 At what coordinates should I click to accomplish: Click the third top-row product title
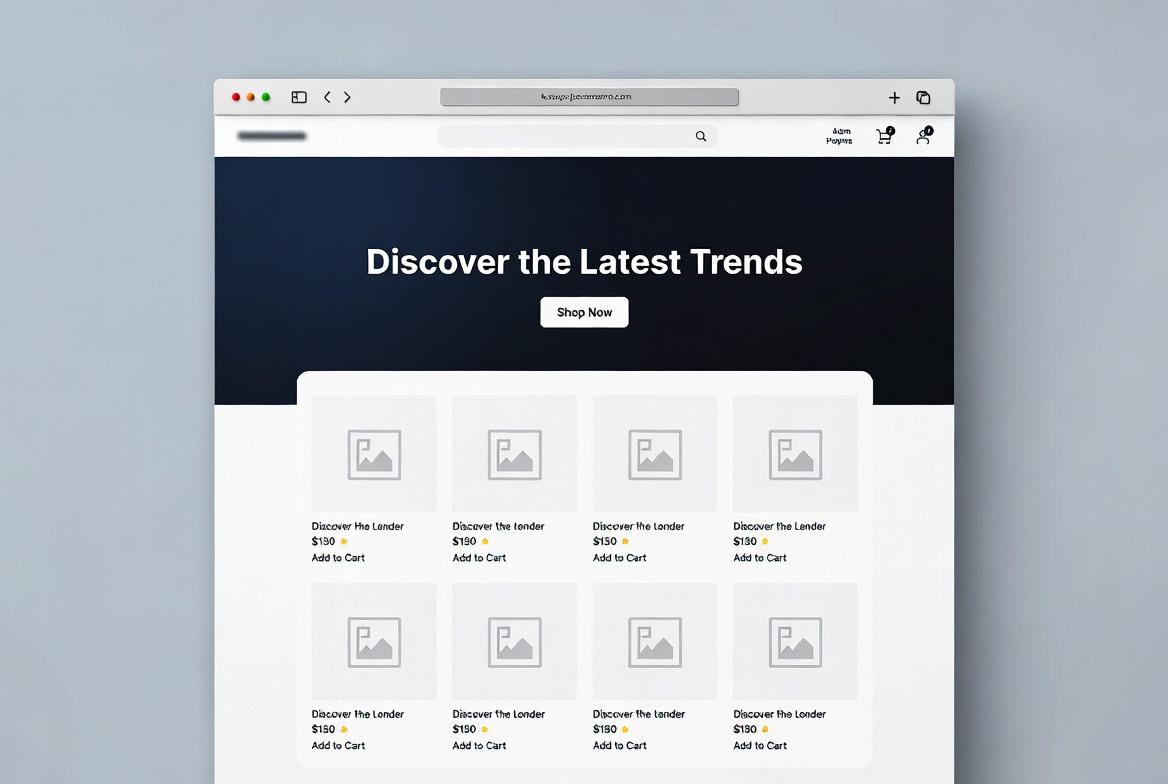click(638, 526)
